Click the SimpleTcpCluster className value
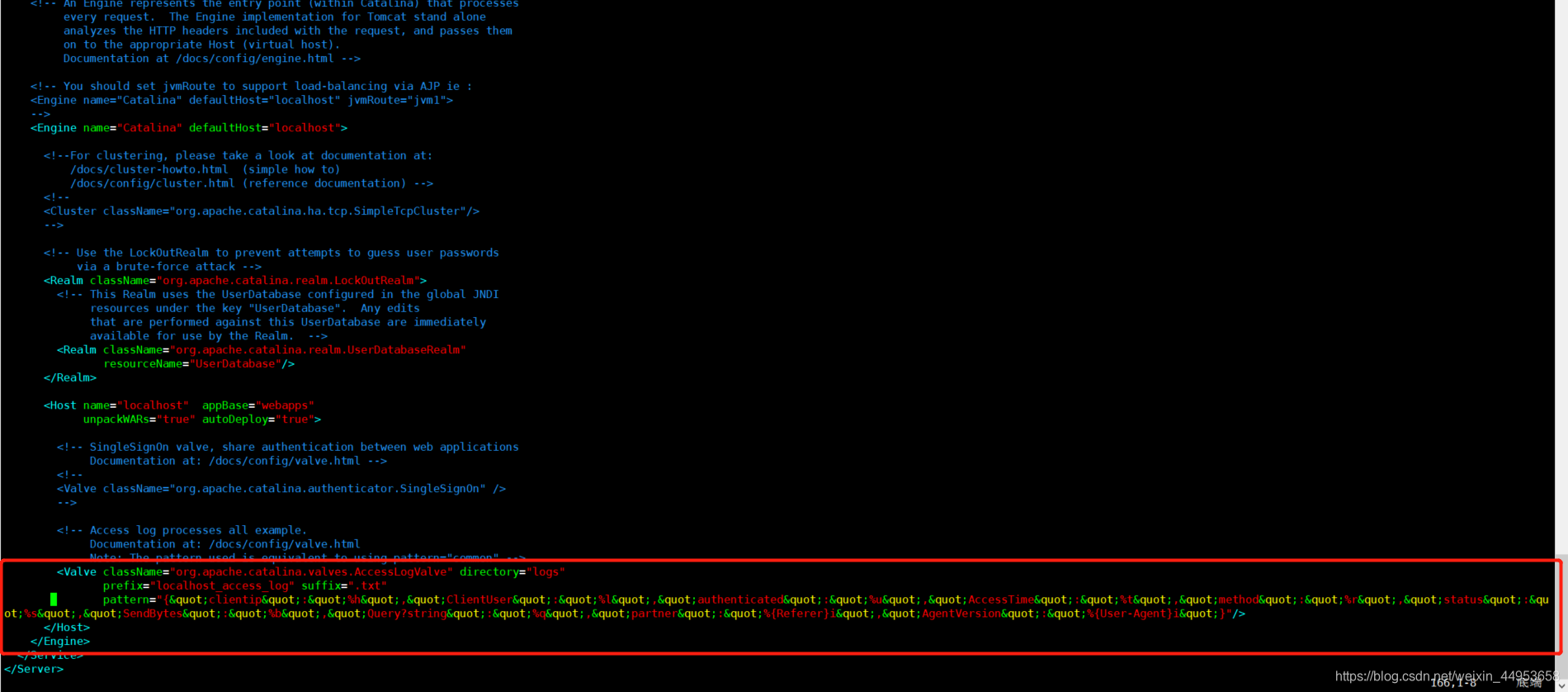 click(x=321, y=211)
